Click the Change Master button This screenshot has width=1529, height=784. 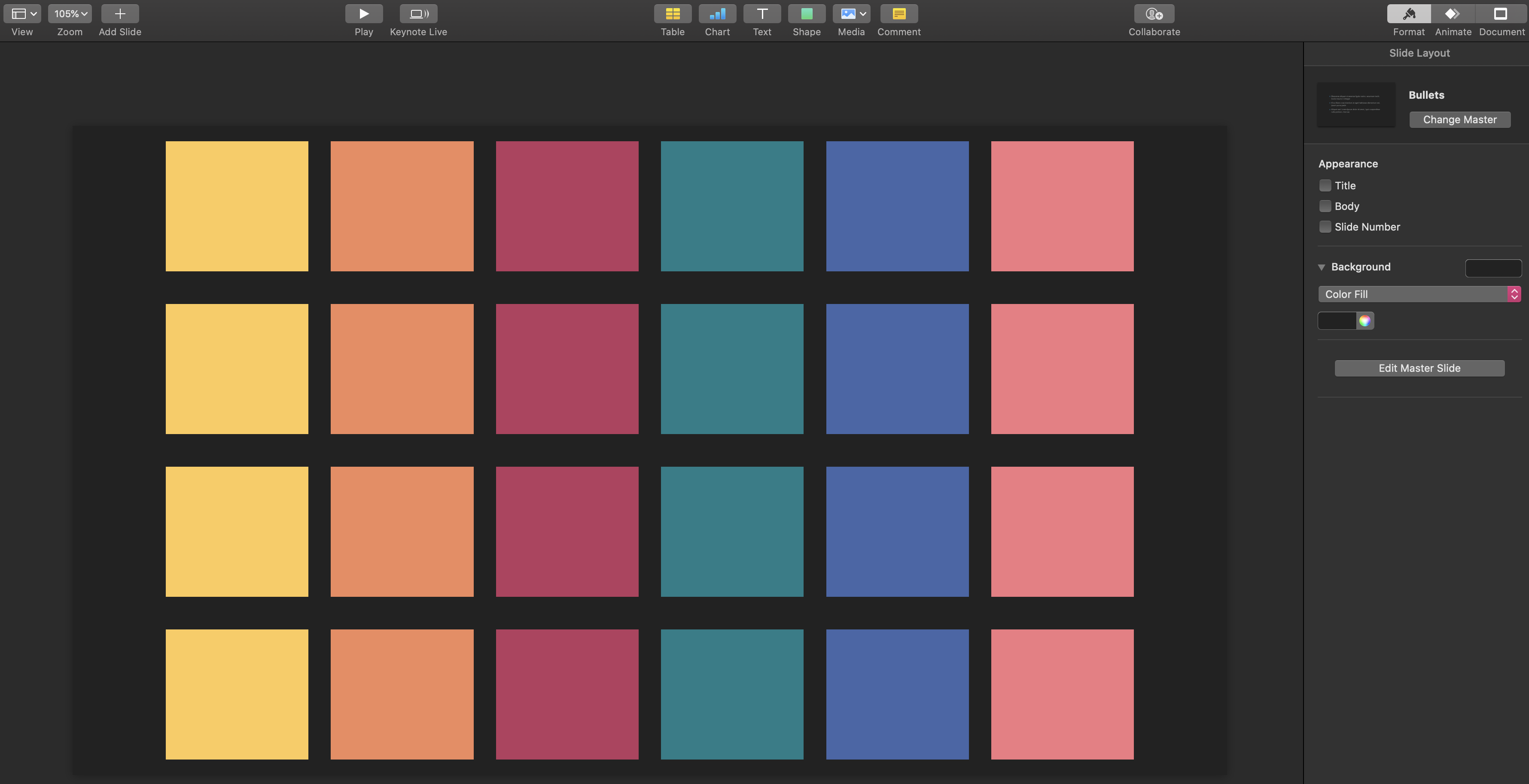click(1459, 119)
